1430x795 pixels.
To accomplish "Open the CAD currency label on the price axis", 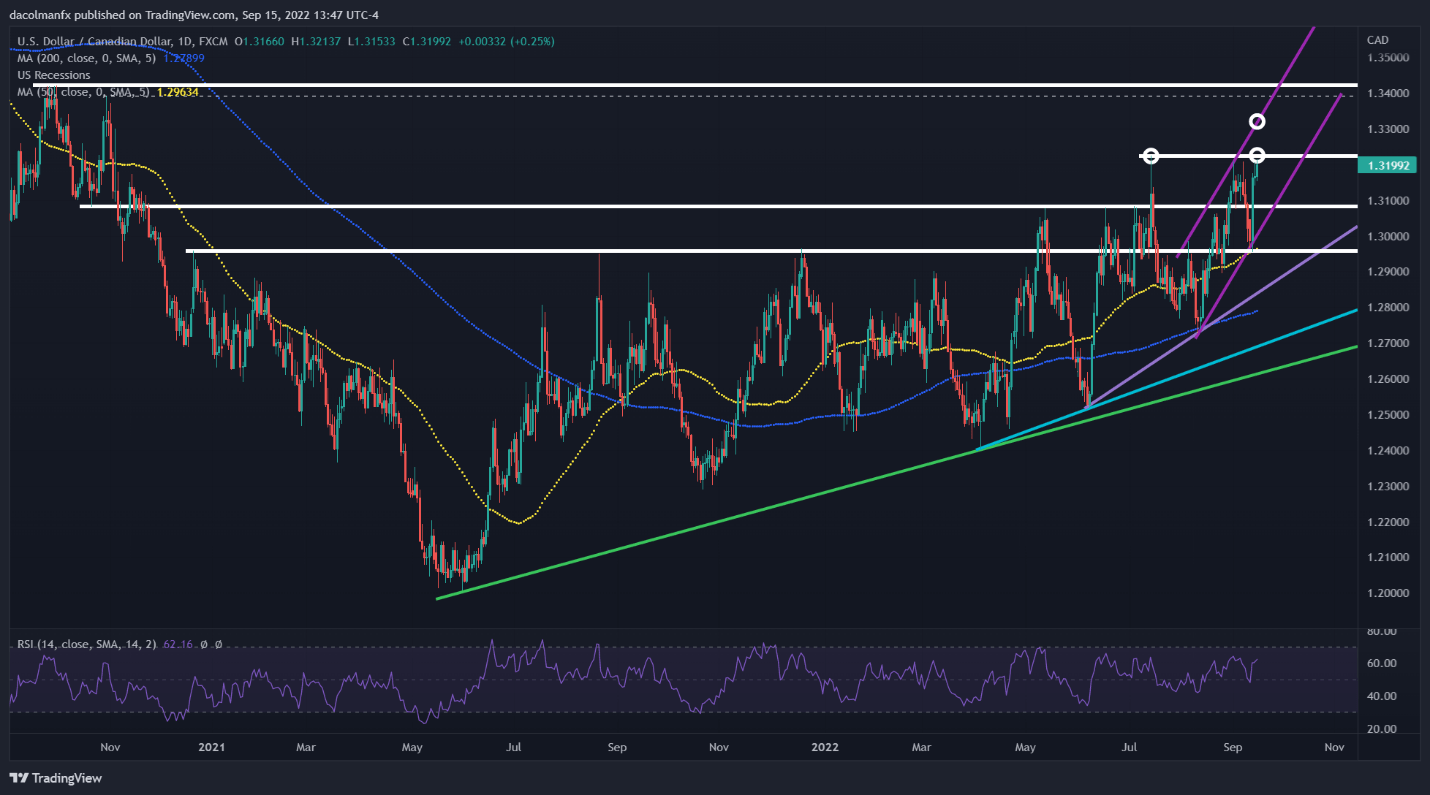I will point(1377,39).
